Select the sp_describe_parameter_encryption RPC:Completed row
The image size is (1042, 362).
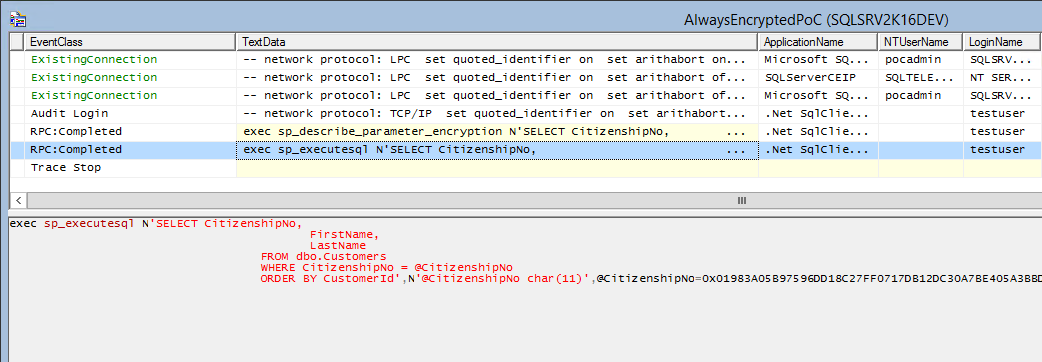(x=526, y=132)
